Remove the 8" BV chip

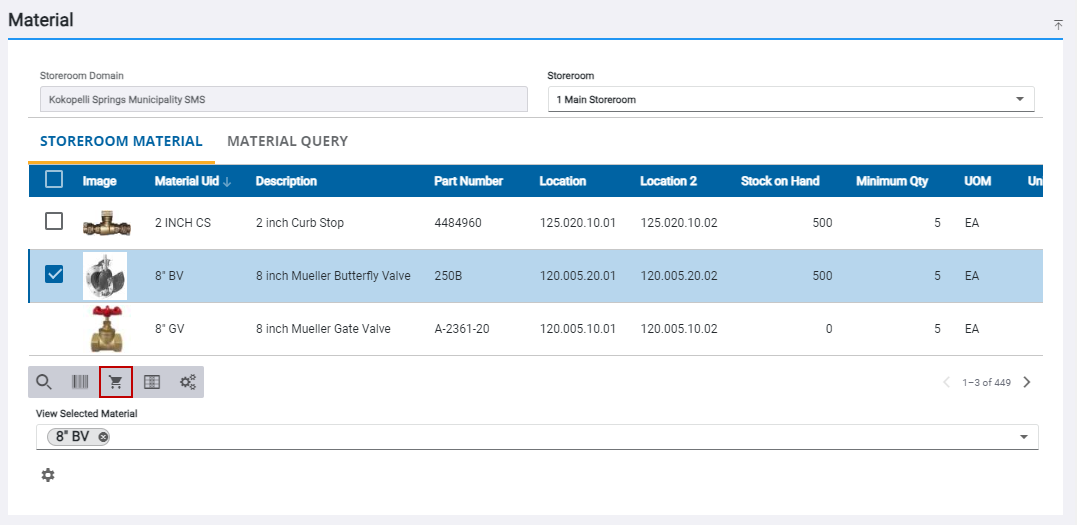pos(103,437)
